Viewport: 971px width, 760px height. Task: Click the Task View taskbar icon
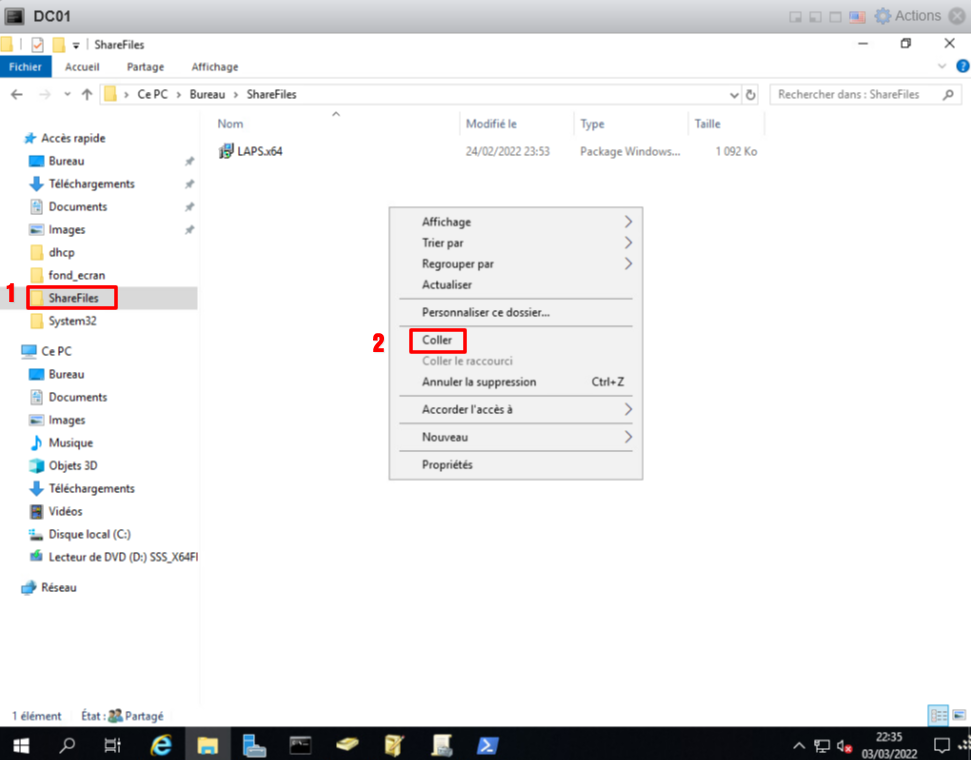pos(113,745)
